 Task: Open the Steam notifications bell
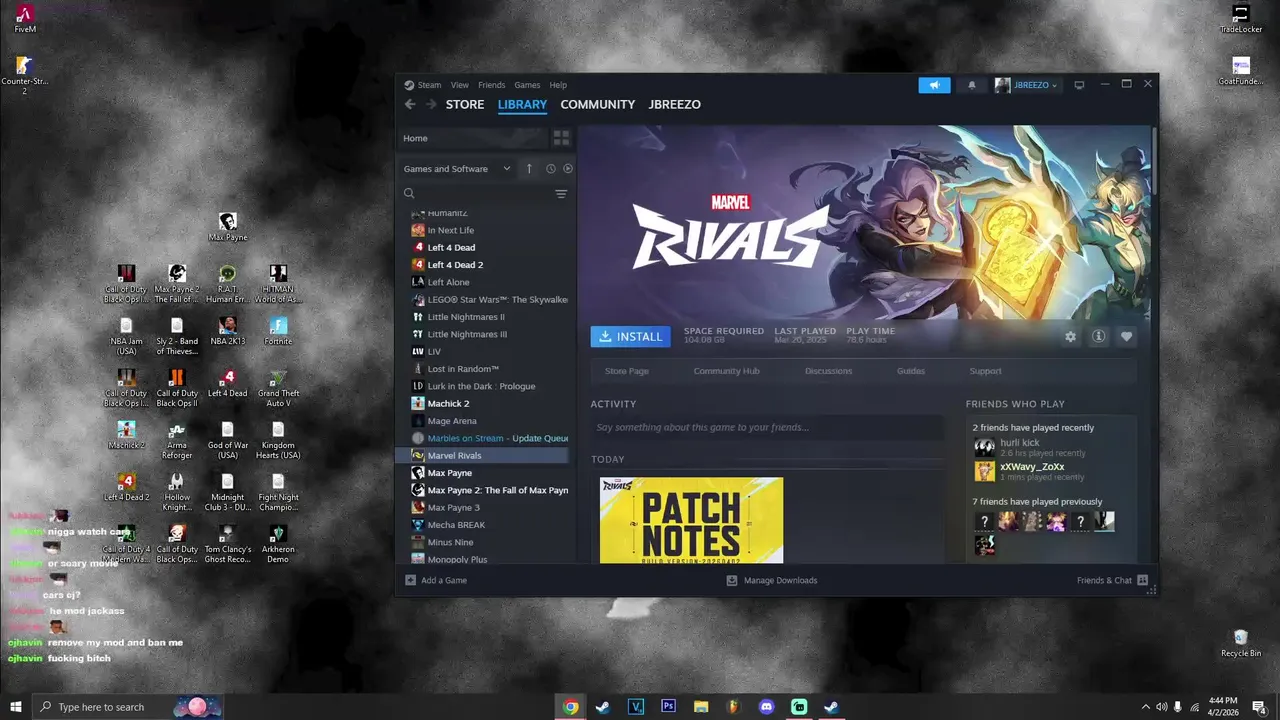pos(971,85)
